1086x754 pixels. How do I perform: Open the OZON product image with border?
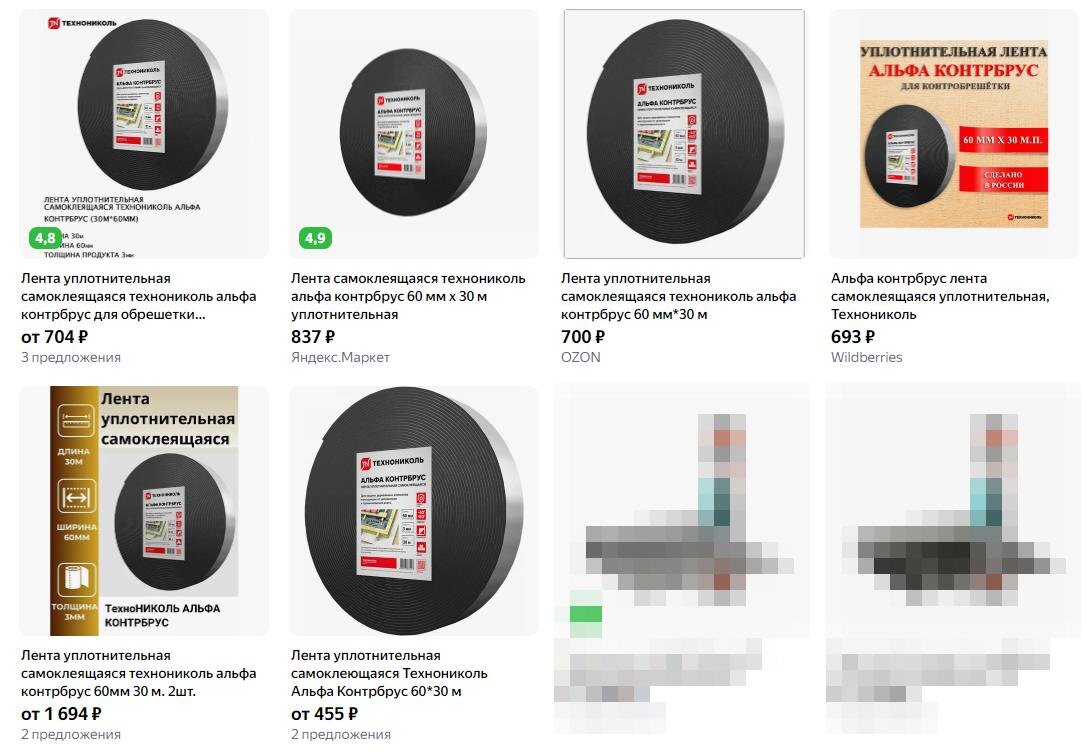pyautogui.click(x=684, y=134)
